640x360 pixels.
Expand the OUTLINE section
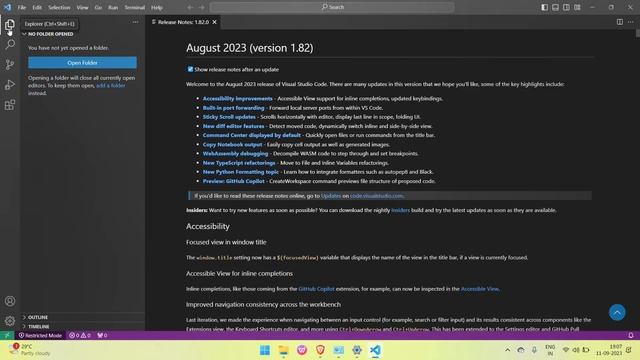35,317
